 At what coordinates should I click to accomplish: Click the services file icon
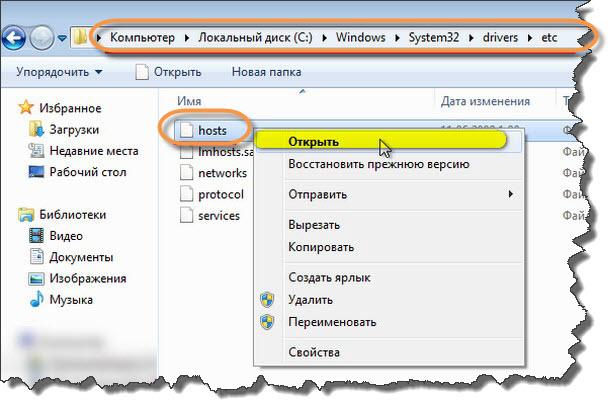(x=186, y=215)
